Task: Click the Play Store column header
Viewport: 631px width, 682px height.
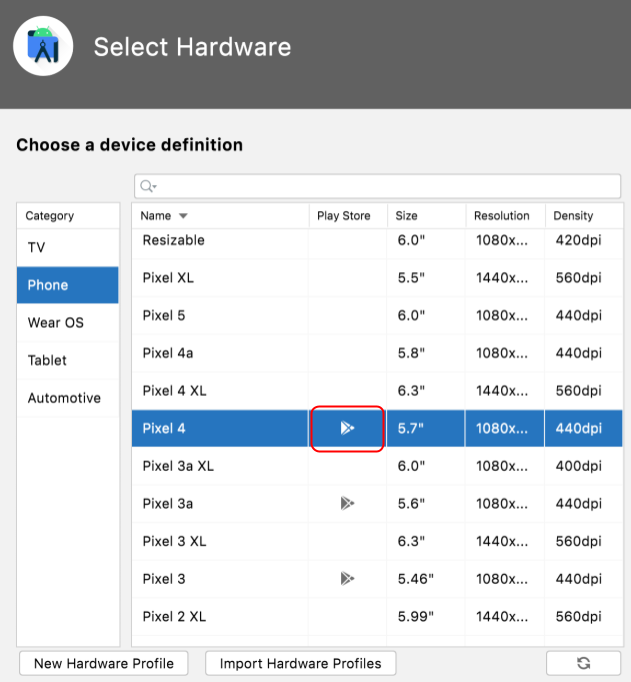Action: tap(346, 216)
